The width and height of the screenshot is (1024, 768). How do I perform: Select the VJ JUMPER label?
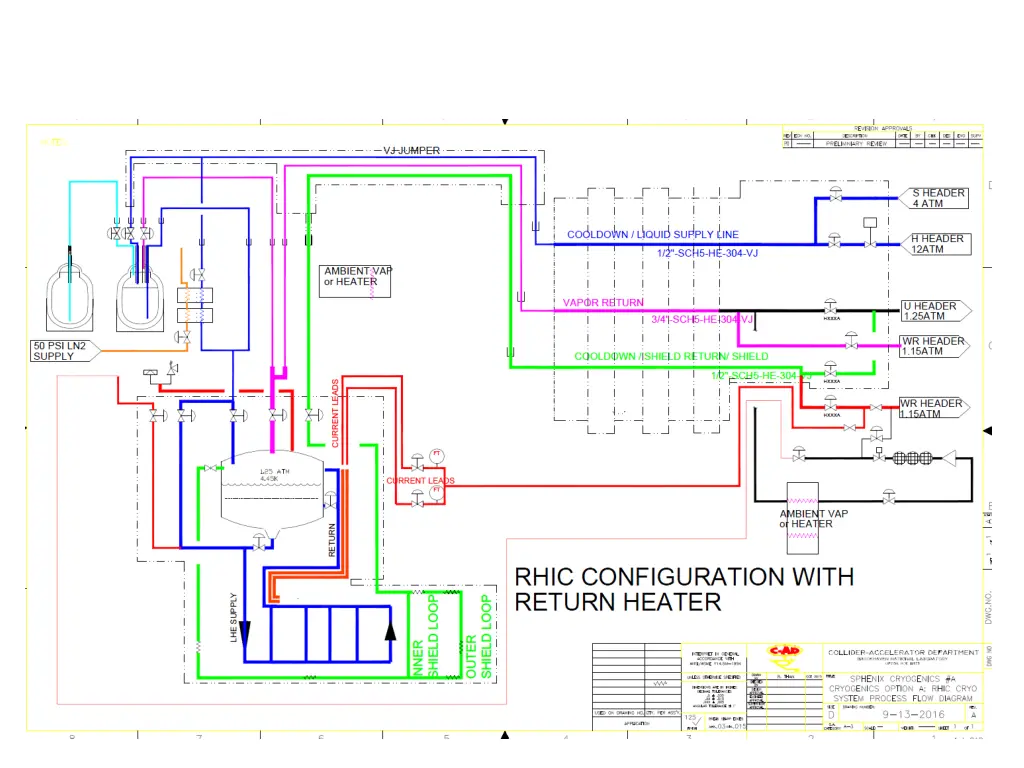point(411,150)
